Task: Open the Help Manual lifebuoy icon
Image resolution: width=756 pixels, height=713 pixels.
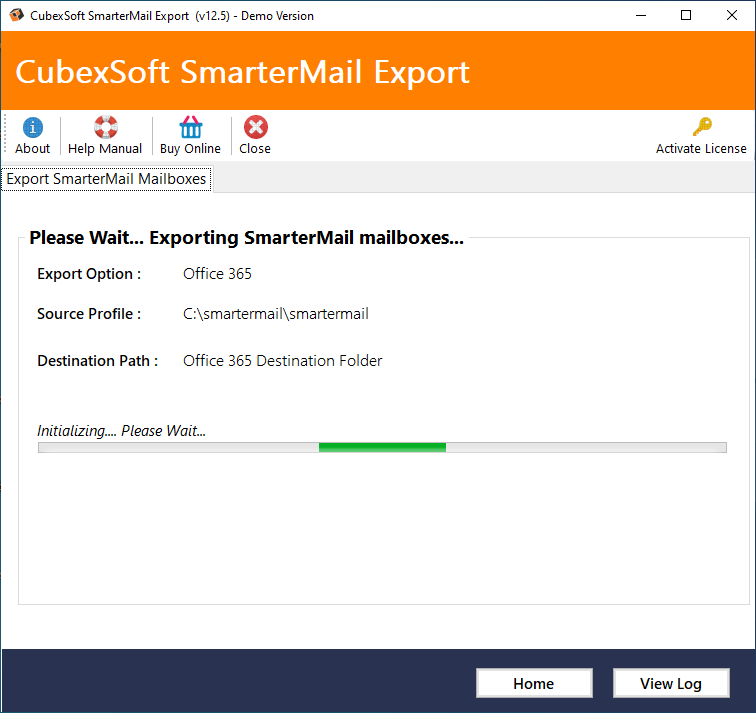Action: tap(106, 127)
